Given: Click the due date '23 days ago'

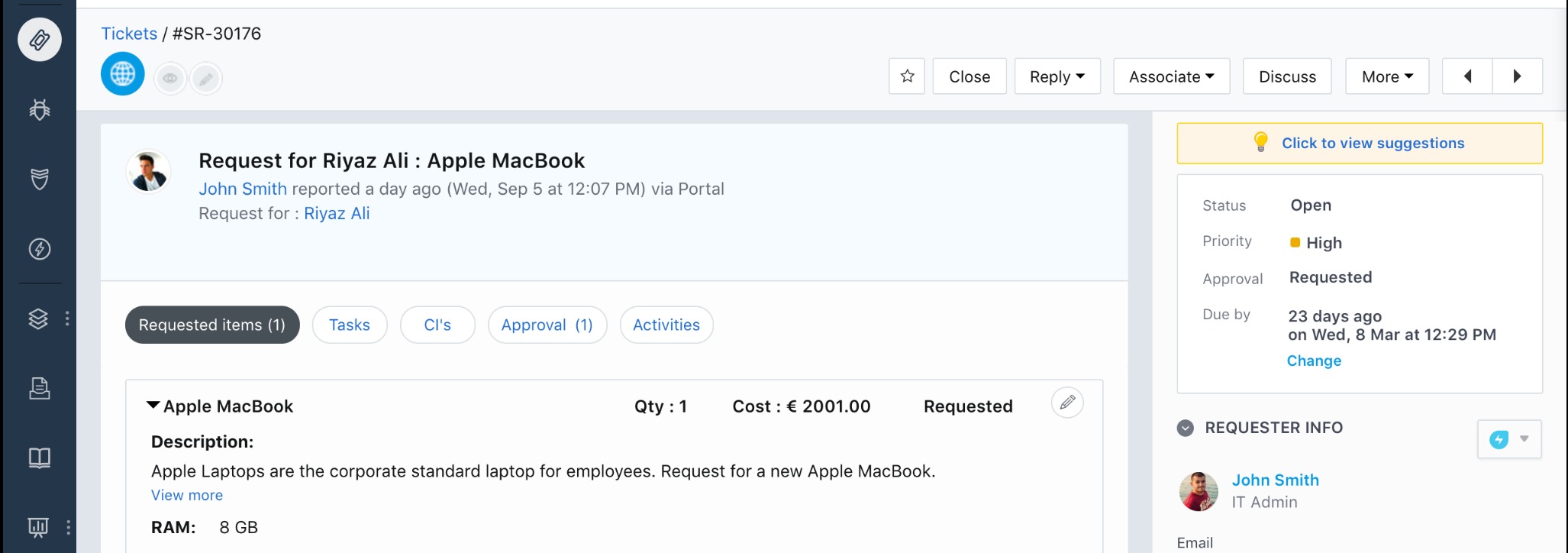Looking at the screenshot, I should click(1334, 315).
